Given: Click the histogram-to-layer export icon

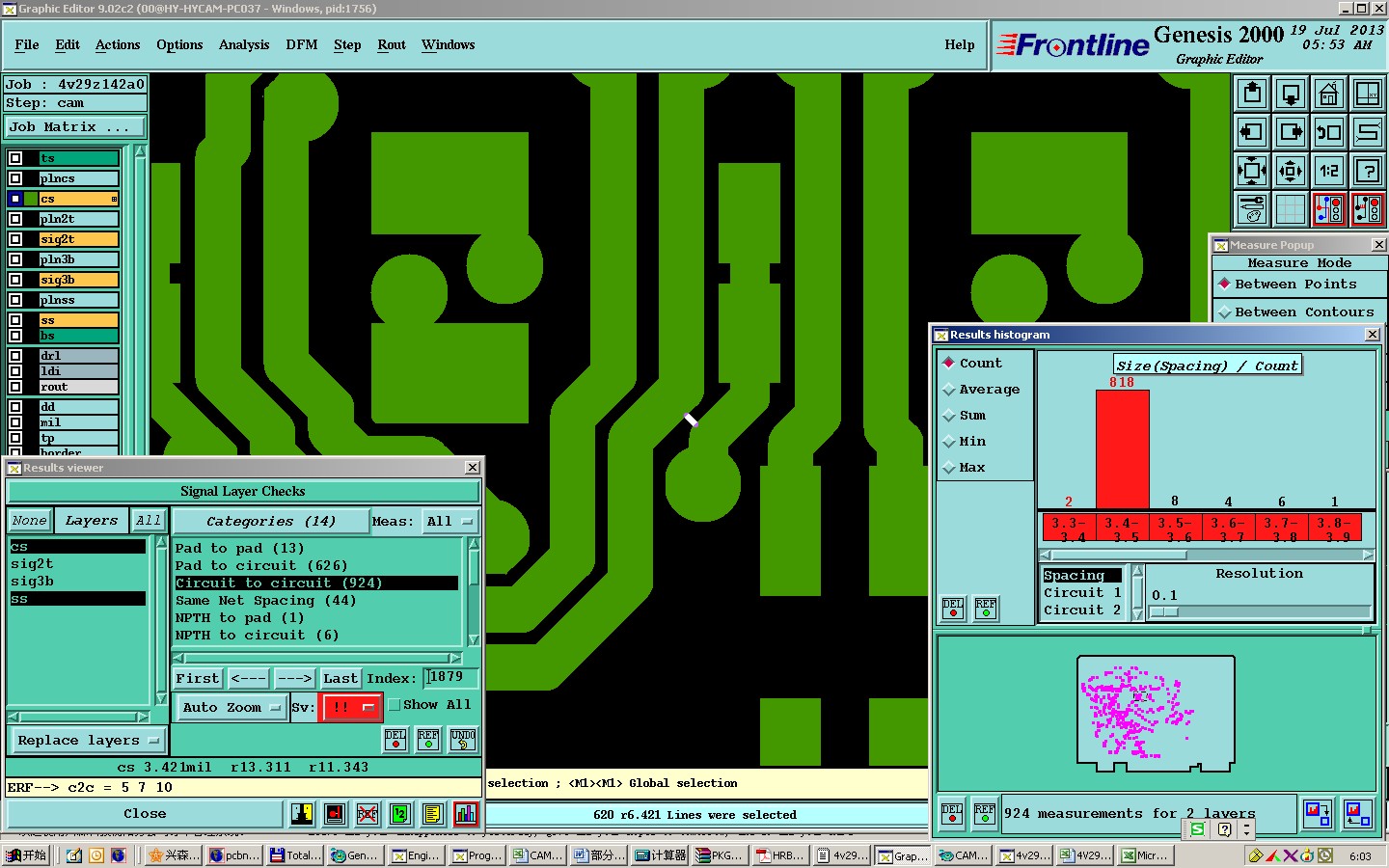Looking at the screenshot, I should [1318, 813].
